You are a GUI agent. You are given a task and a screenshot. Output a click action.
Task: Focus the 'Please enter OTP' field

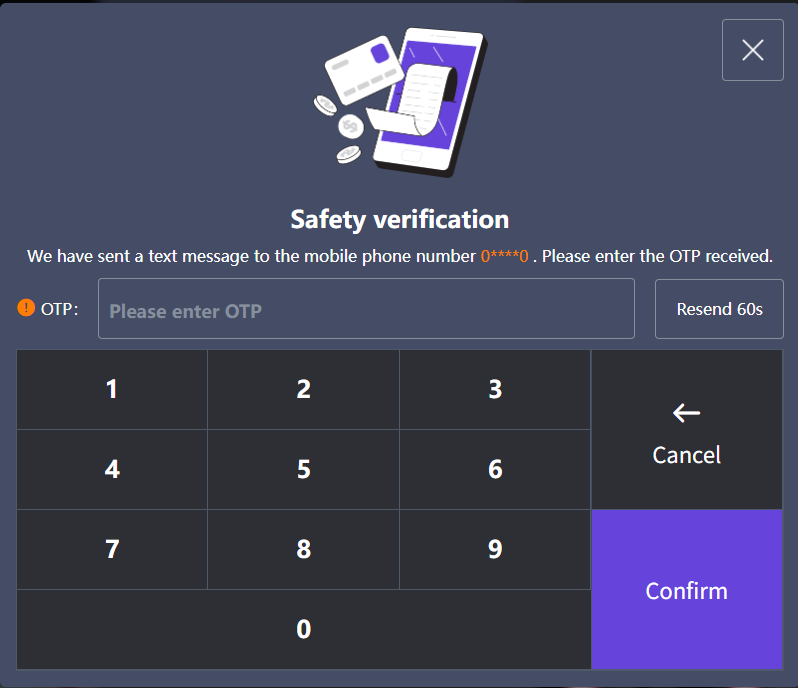click(366, 310)
